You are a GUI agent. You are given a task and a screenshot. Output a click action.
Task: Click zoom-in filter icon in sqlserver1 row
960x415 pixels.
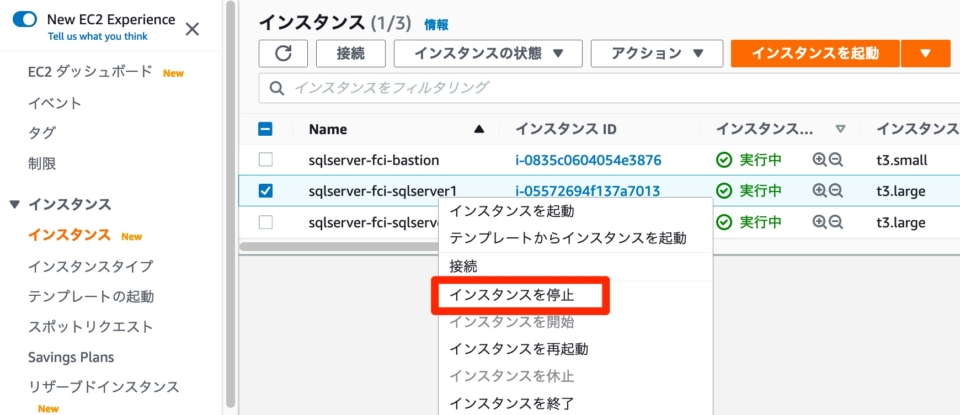click(x=819, y=191)
